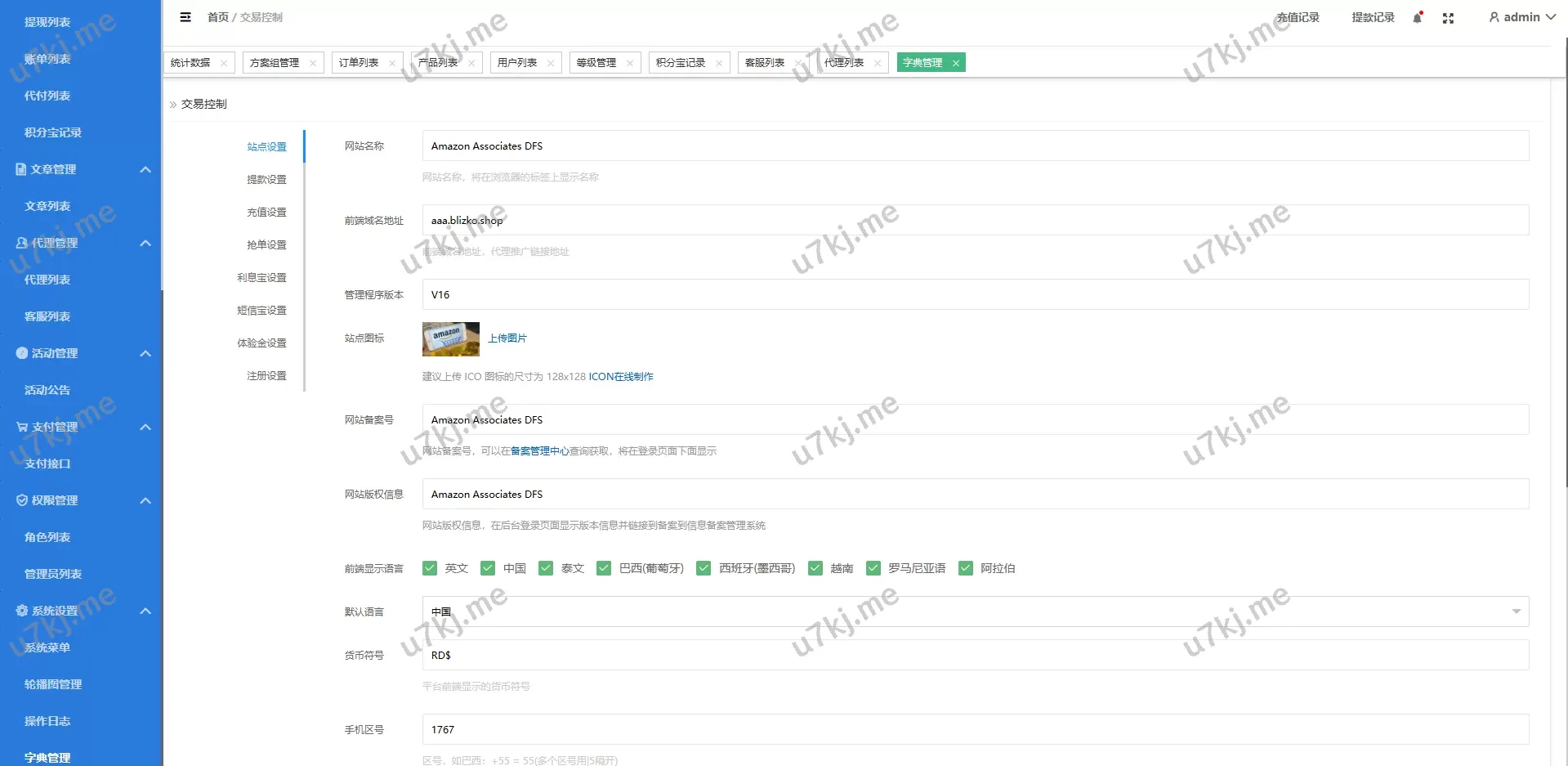
Task: Click the 货币符号 input field
Action: click(x=975, y=656)
